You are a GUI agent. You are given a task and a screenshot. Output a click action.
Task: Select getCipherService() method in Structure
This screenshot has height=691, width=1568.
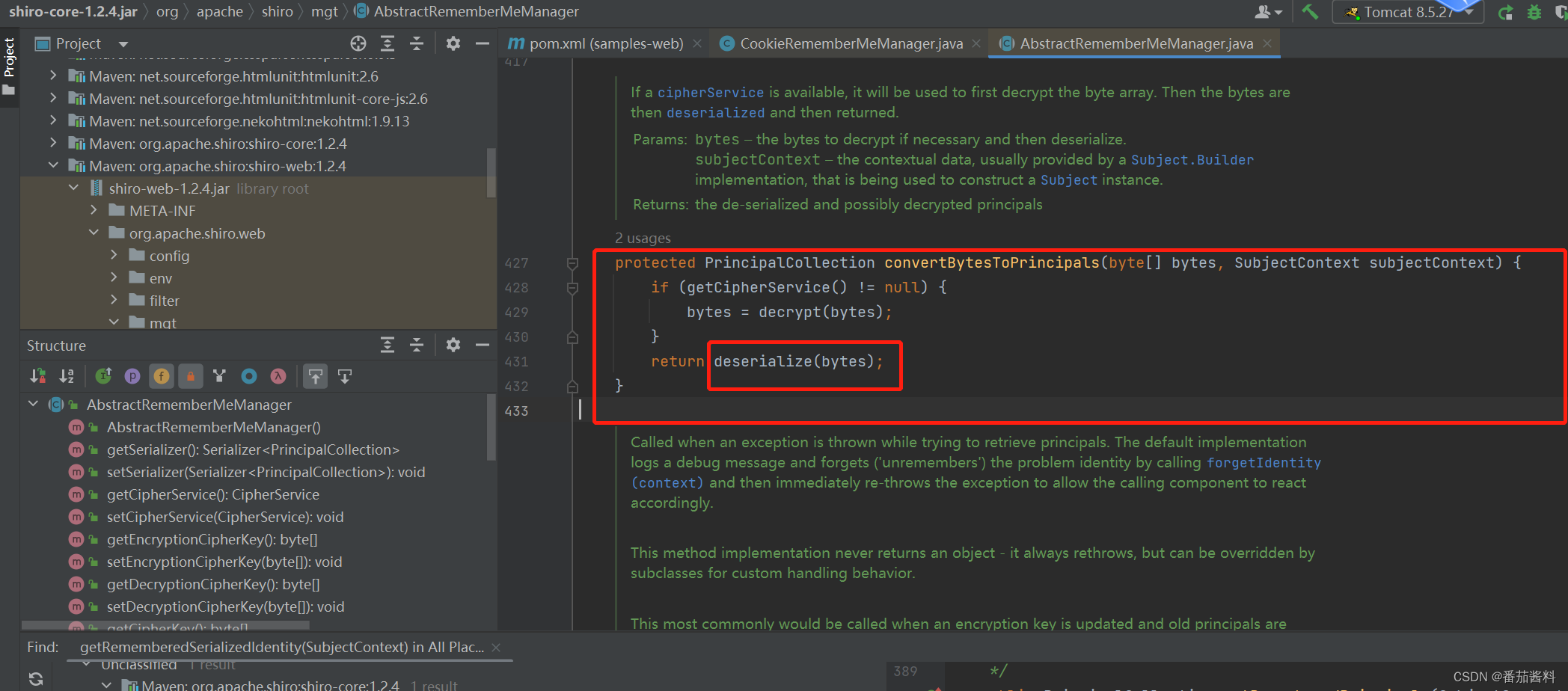pyautogui.click(x=213, y=494)
